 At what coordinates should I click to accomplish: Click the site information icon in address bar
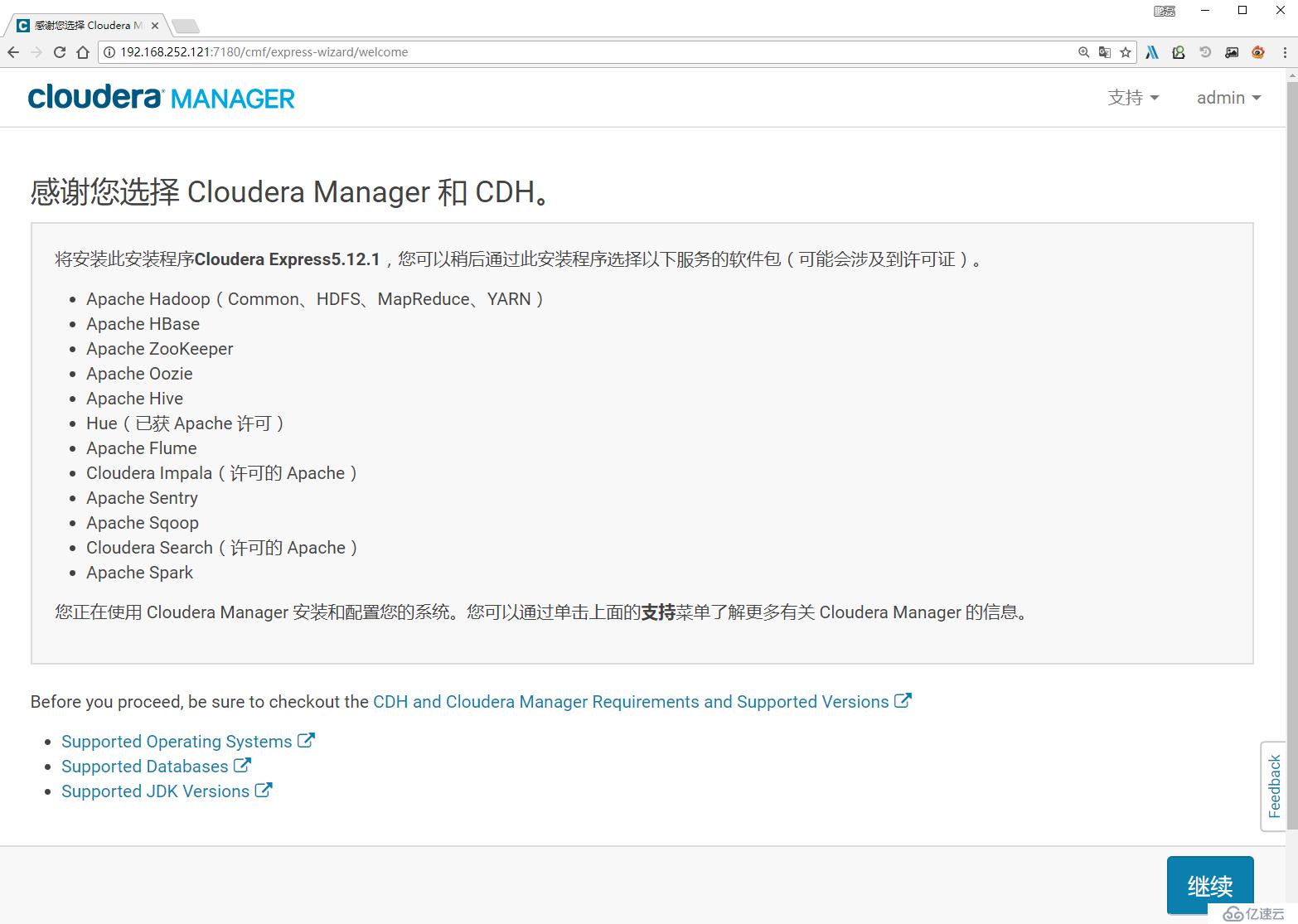(x=109, y=52)
